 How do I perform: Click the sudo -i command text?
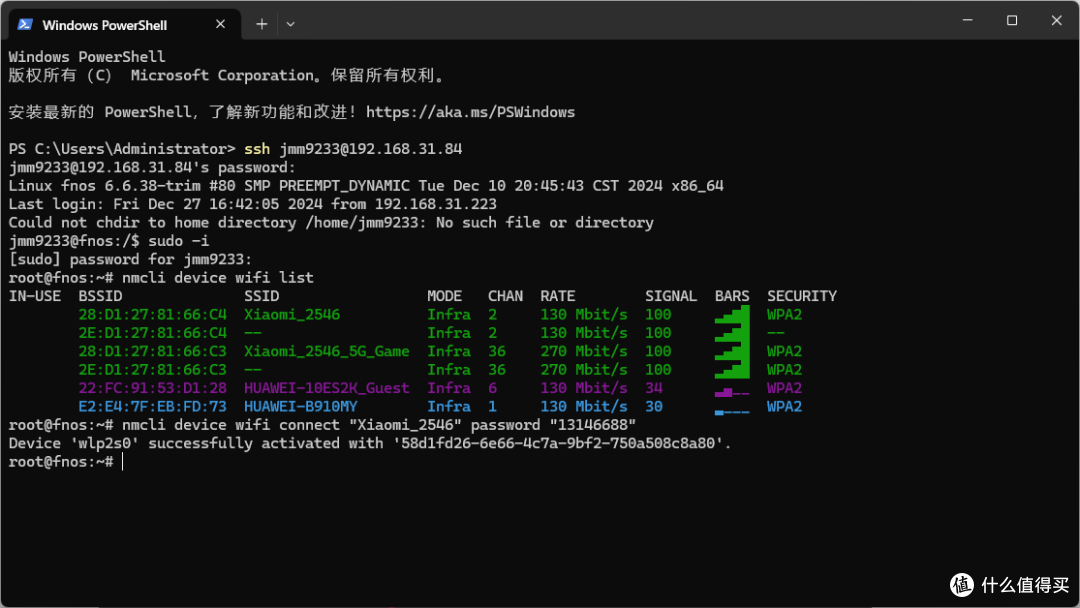tap(178, 241)
